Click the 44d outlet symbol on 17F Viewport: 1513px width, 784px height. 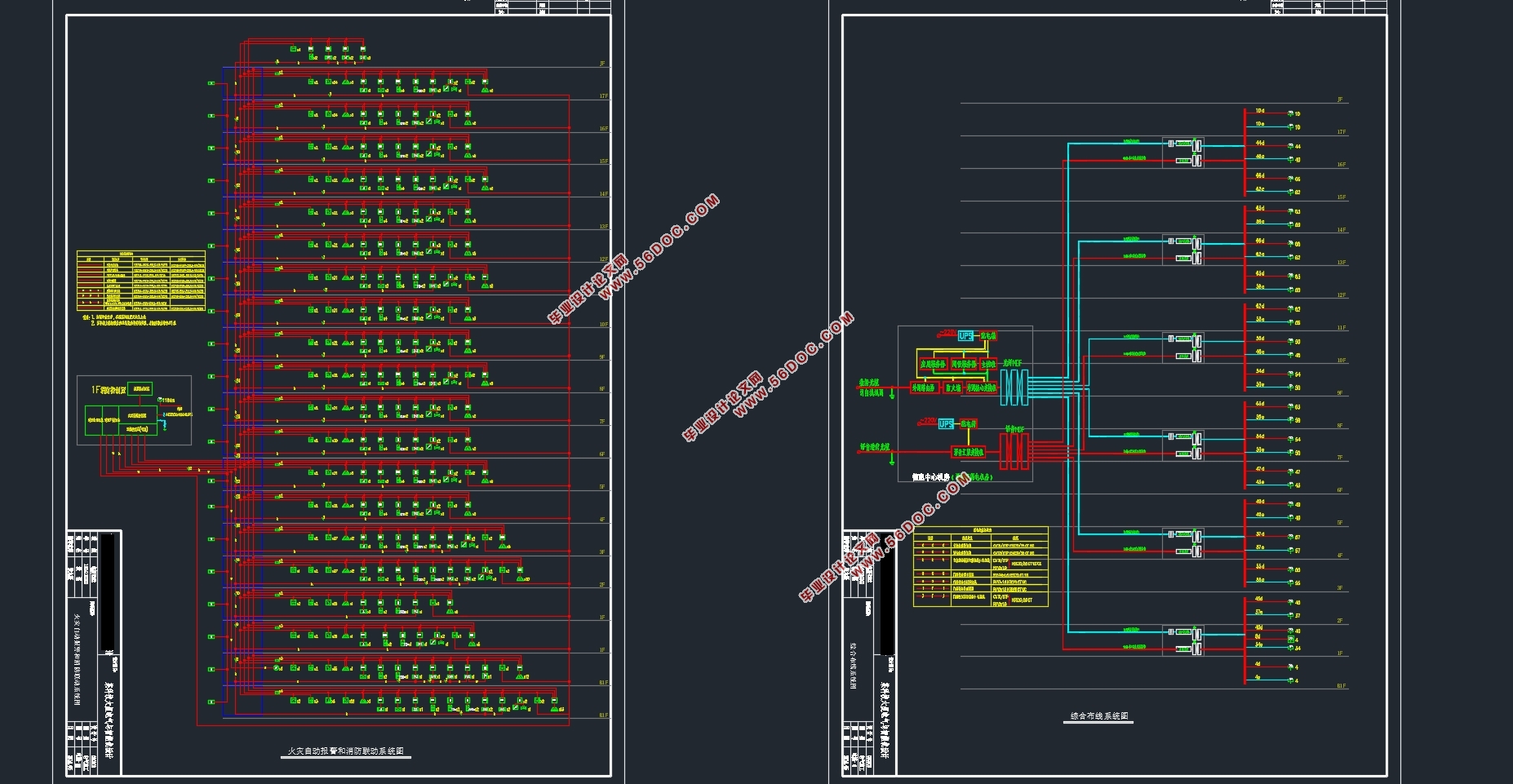tap(1291, 146)
